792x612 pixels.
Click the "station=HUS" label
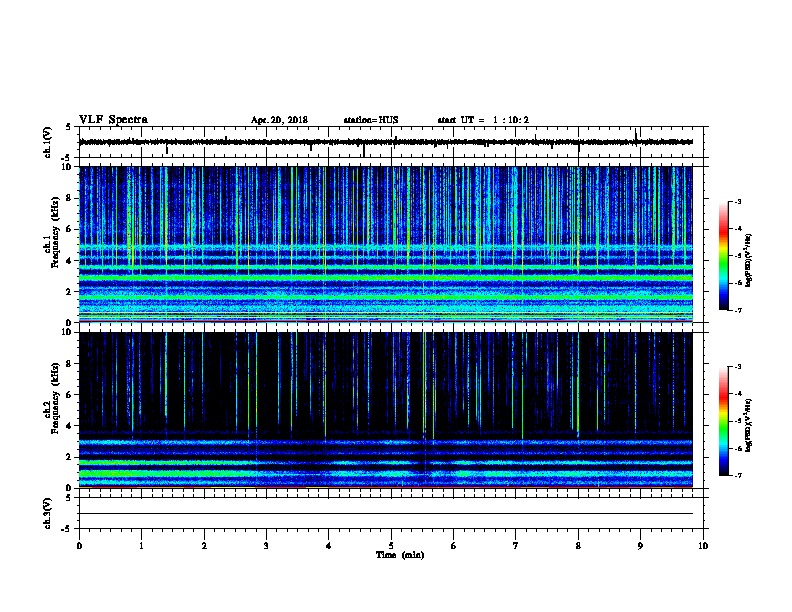(371, 120)
